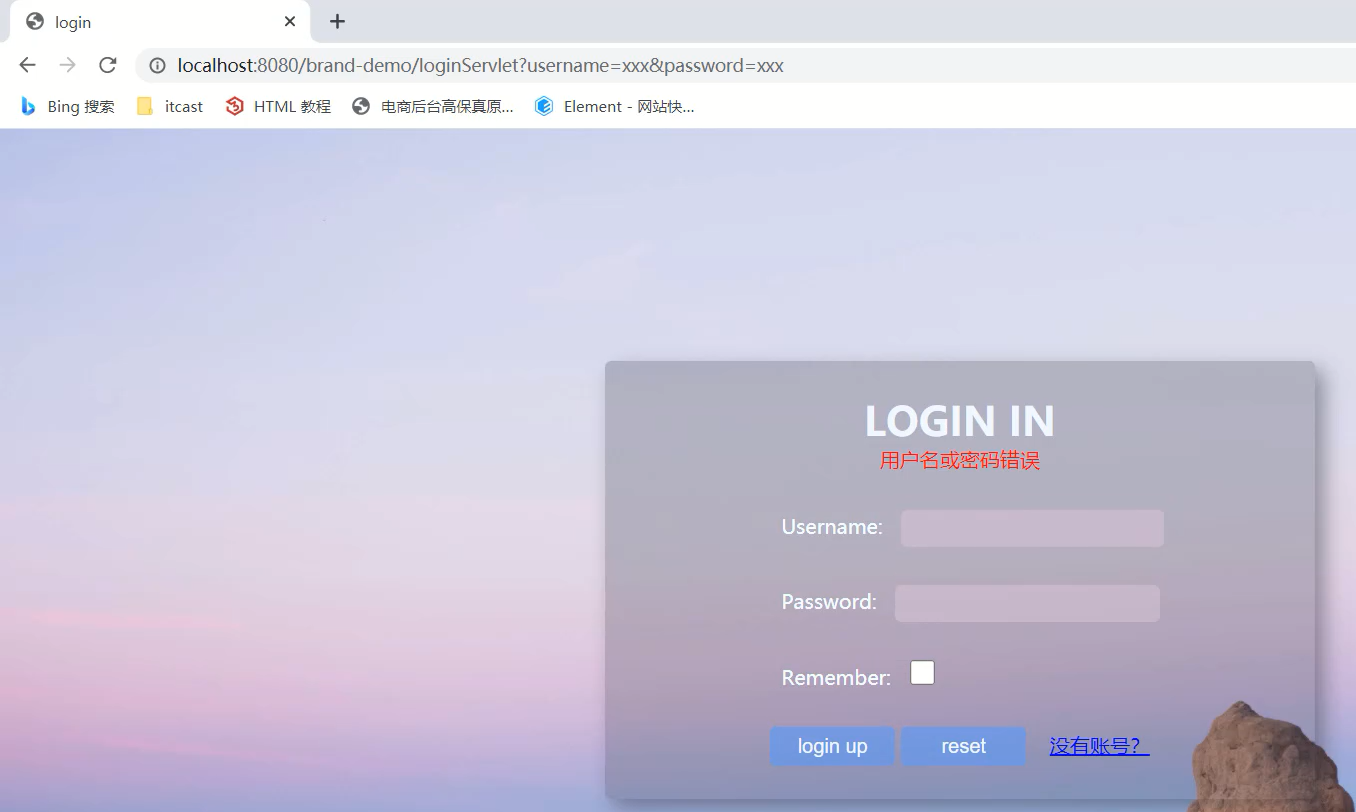The width and height of the screenshot is (1356, 812).
Task: Click the address bar URL
Action: pyautogui.click(x=480, y=66)
